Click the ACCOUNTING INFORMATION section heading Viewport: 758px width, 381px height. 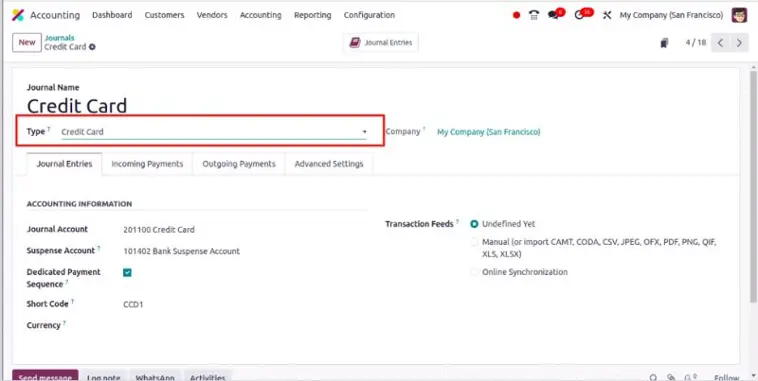click(79, 204)
